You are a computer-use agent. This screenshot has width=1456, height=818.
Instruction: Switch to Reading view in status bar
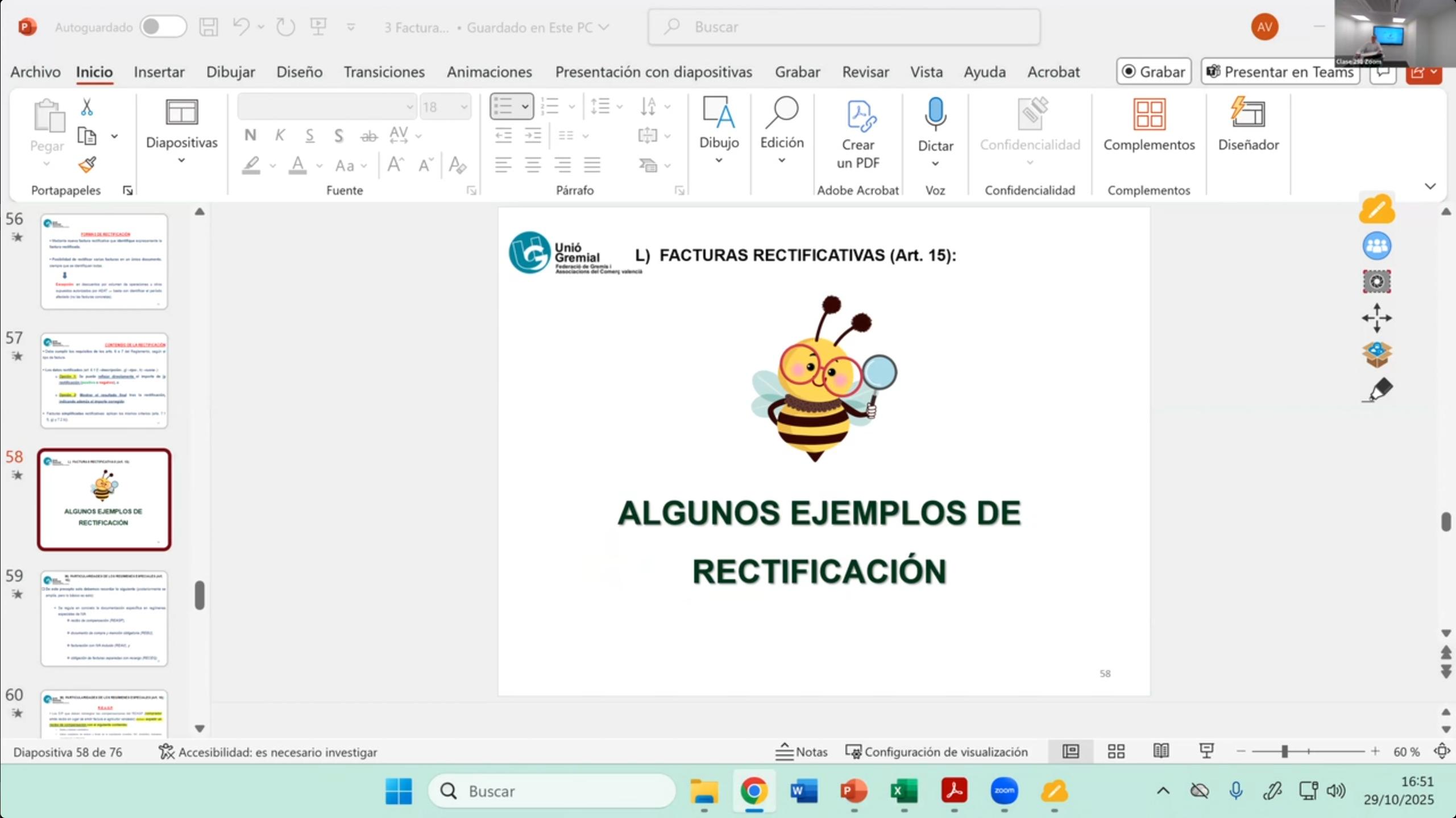point(1161,751)
